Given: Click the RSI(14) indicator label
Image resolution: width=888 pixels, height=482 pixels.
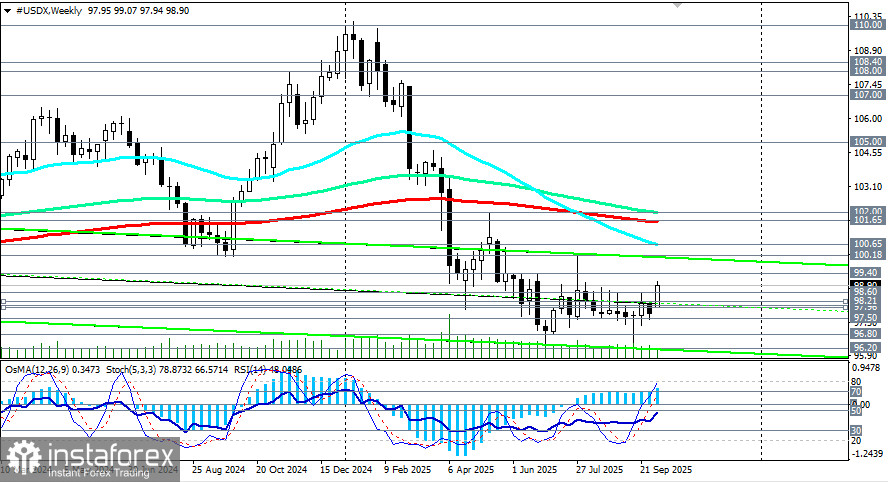Looking at the screenshot, I should tap(251, 370).
